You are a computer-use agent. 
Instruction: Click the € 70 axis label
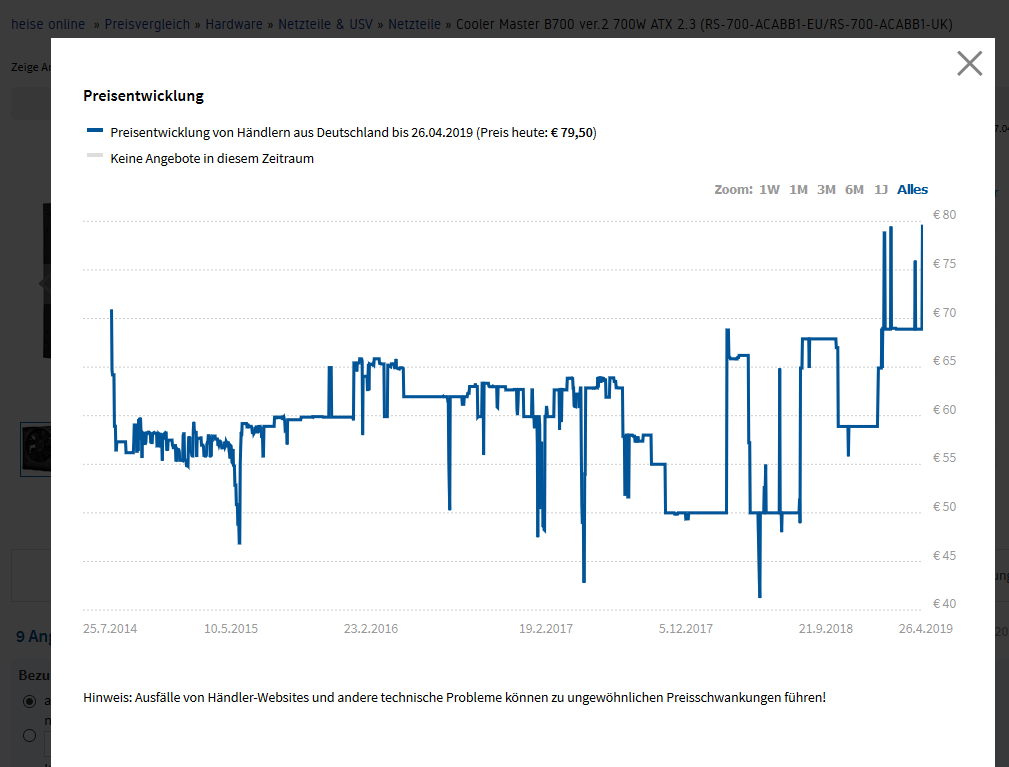point(944,313)
